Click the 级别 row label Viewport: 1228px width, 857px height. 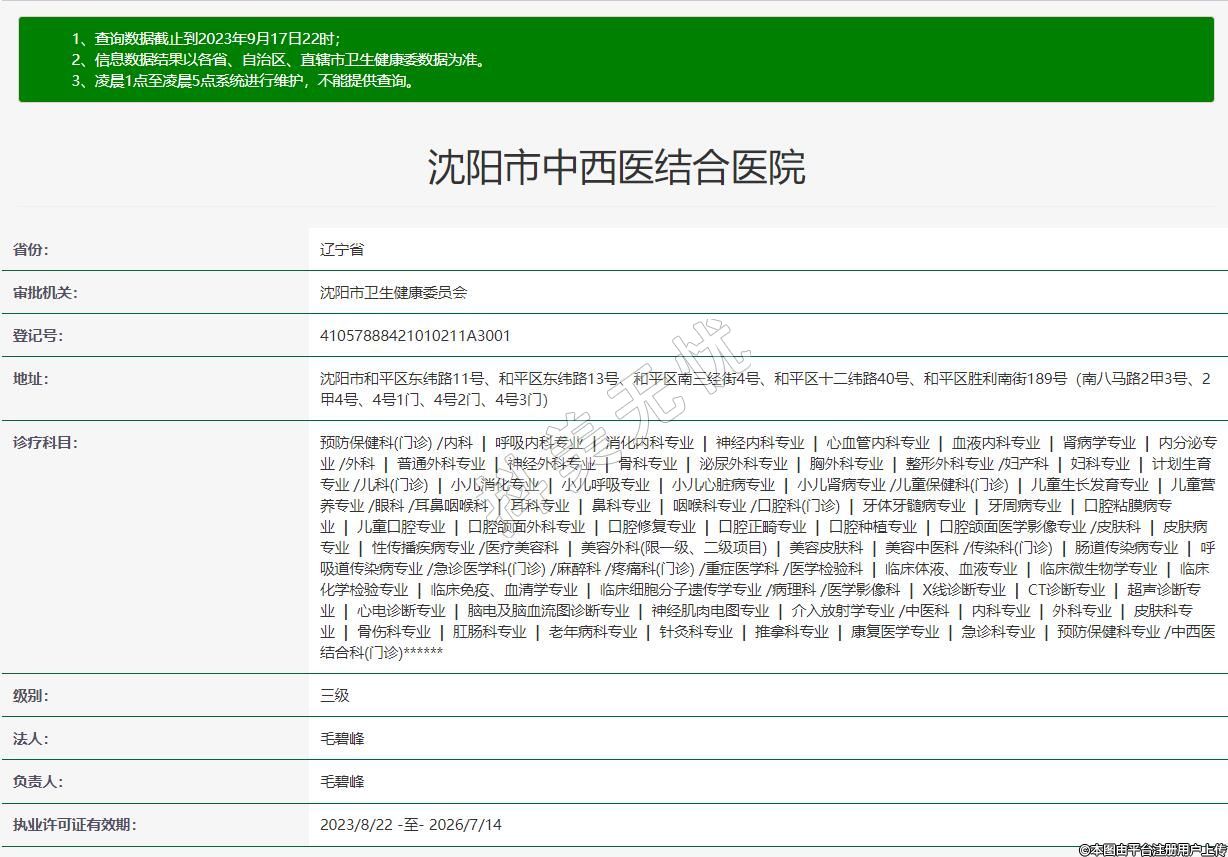click(30, 696)
